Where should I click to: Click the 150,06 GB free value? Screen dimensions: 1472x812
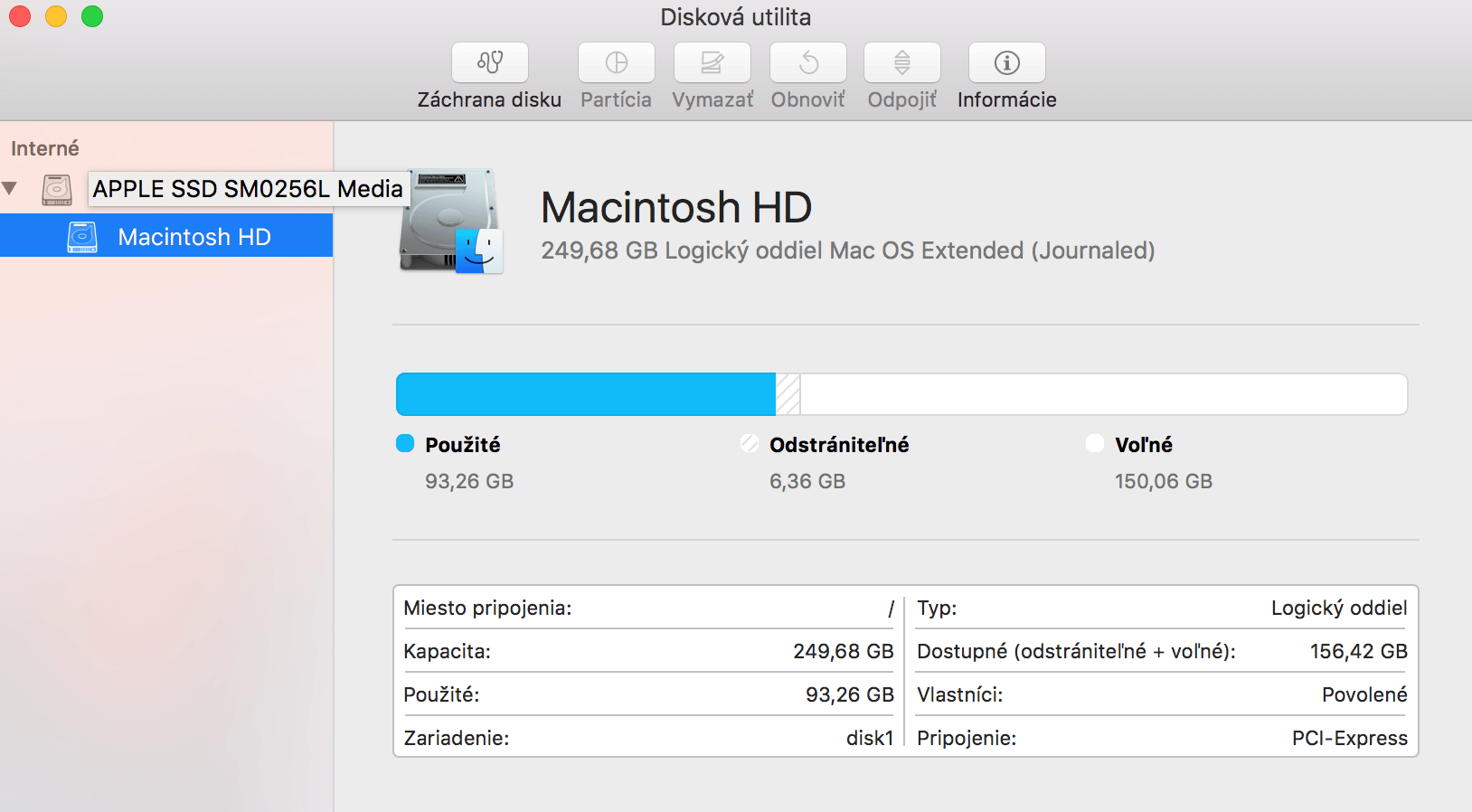coord(1164,481)
